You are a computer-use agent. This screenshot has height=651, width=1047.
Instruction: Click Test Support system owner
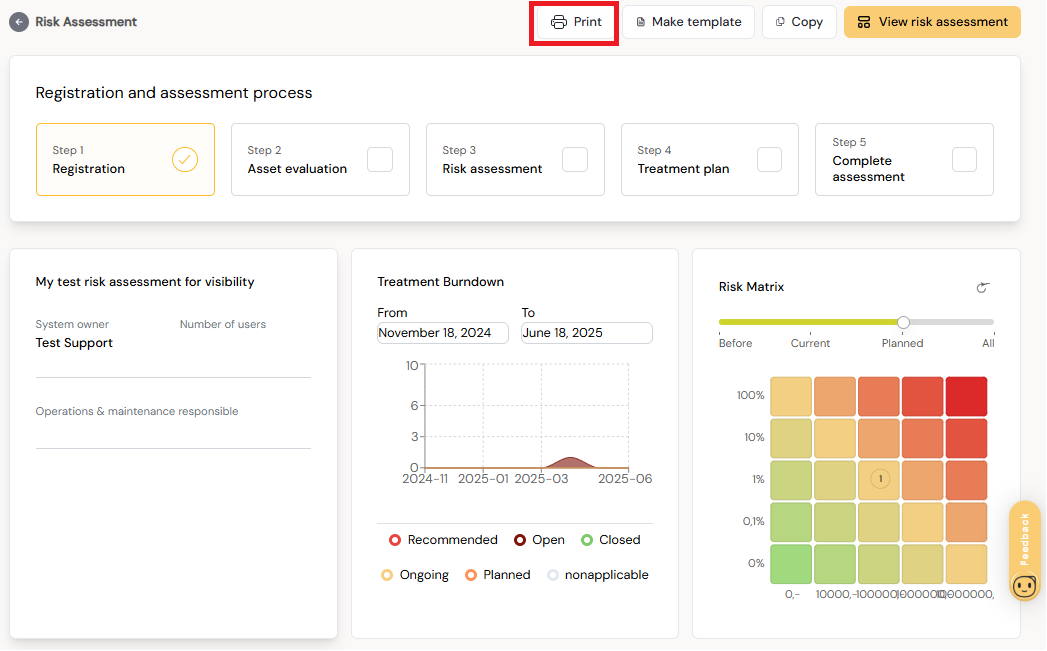click(x=74, y=343)
